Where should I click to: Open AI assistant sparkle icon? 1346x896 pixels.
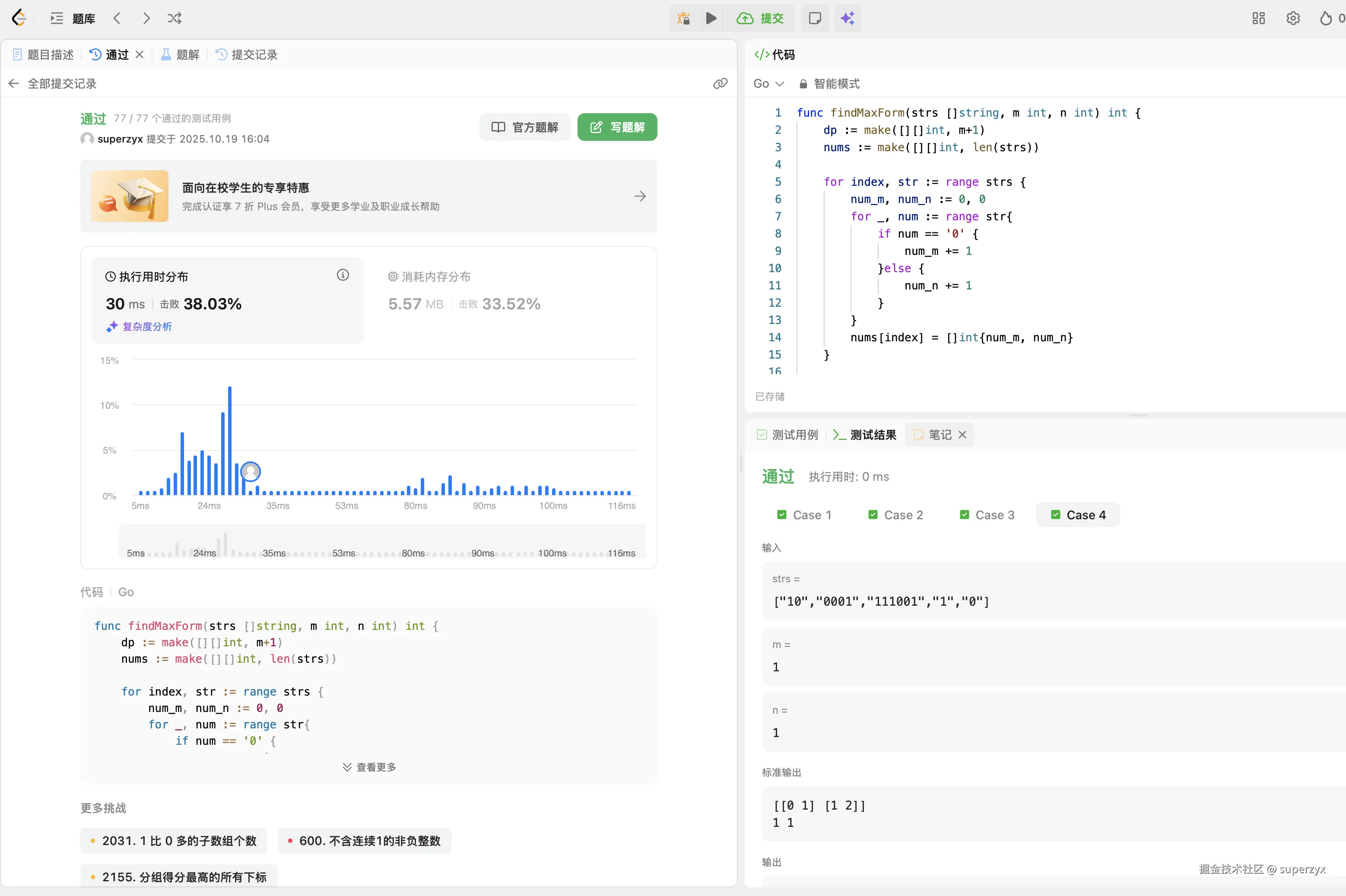(x=848, y=18)
